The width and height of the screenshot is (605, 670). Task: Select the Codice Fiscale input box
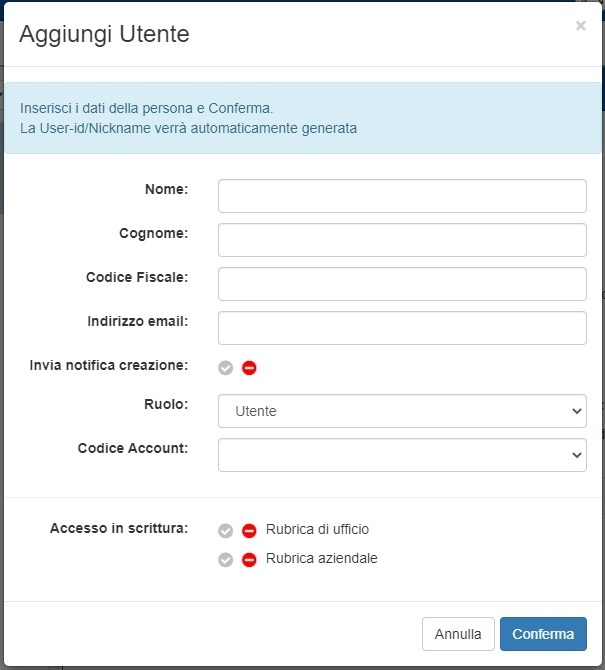[401, 284]
